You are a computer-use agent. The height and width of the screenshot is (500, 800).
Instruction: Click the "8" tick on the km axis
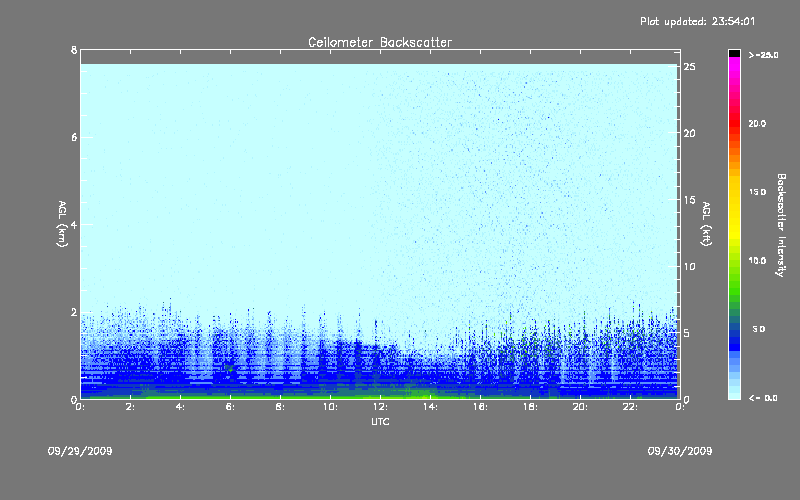74,50
